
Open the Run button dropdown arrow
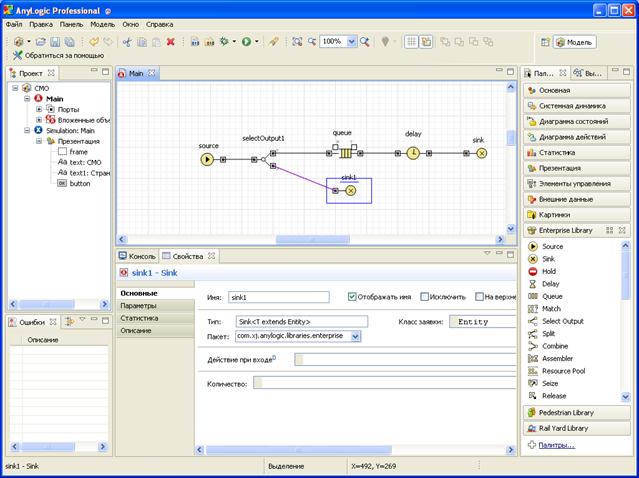coord(257,42)
